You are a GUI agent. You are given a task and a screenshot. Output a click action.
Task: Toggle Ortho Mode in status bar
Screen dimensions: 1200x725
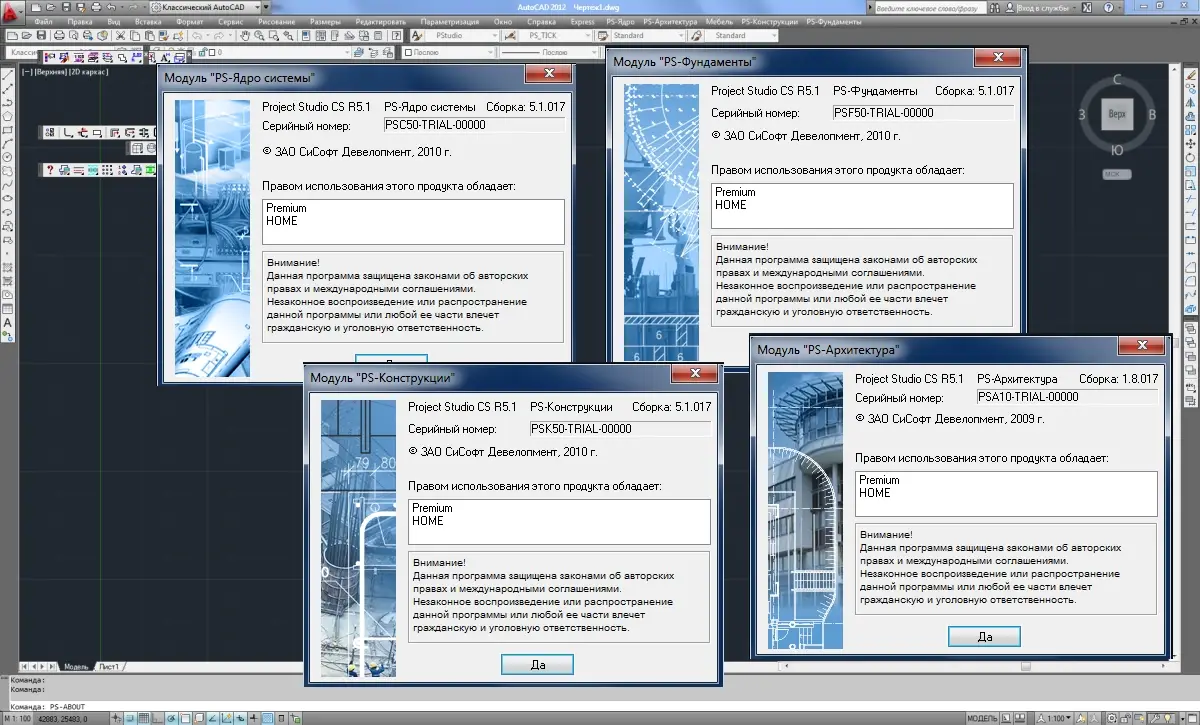coord(157,719)
